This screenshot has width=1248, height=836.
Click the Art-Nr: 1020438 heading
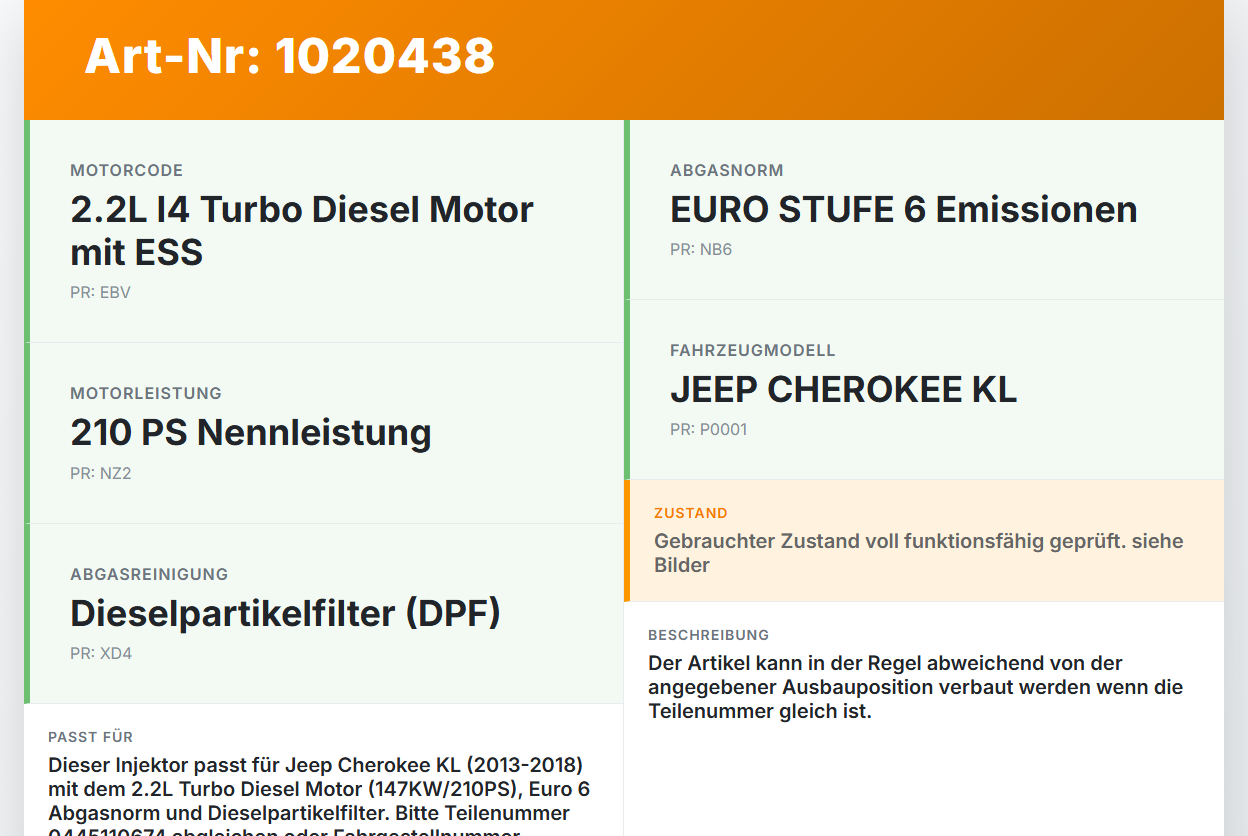[290, 56]
